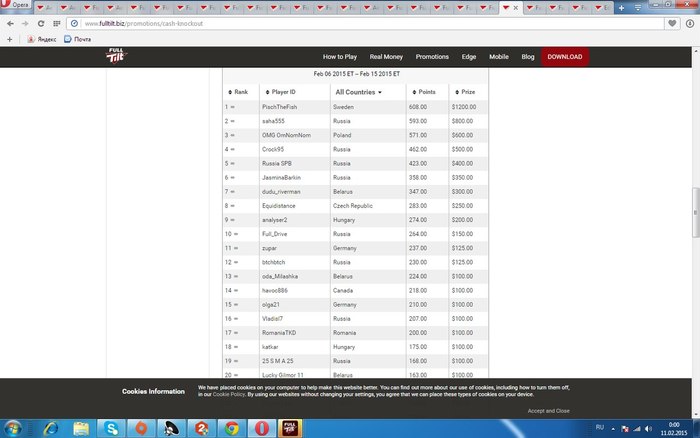Image resolution: width=700 pixels, height=438 pixels.
Task: Open the Cookie Policy link
Action: pos(229,394)
